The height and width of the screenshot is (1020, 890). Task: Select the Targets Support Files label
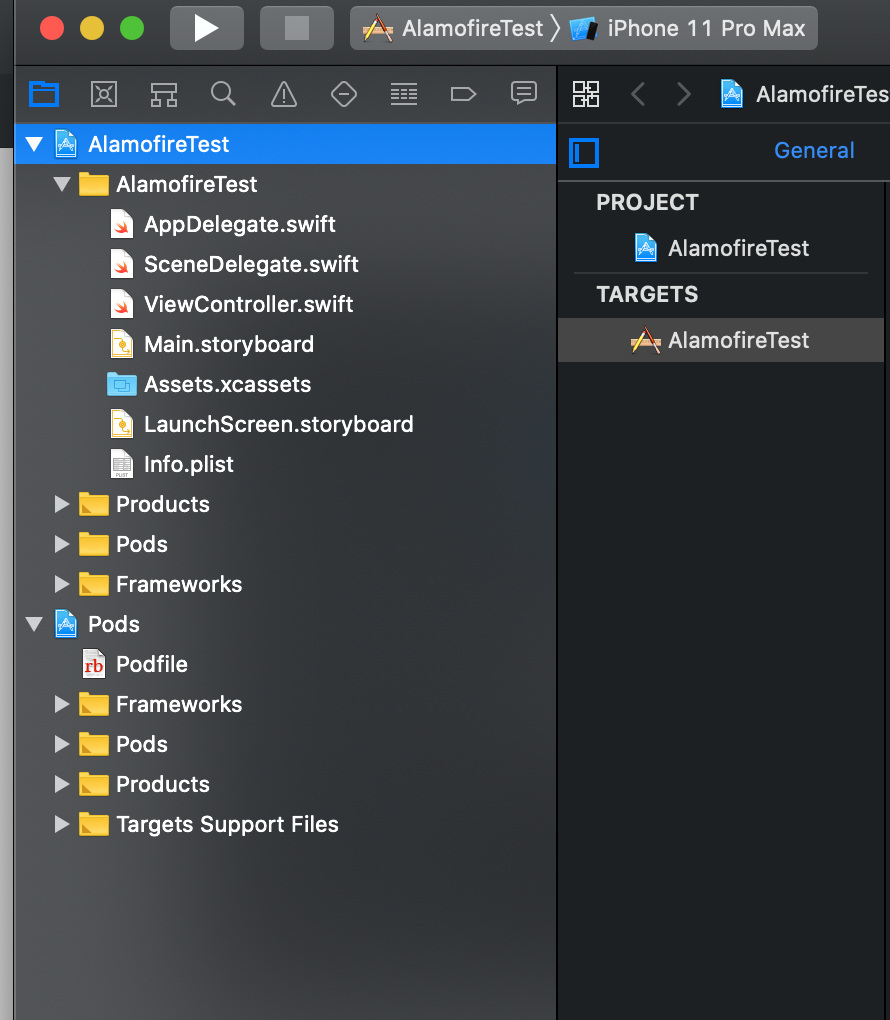click(x=227, y=824)
